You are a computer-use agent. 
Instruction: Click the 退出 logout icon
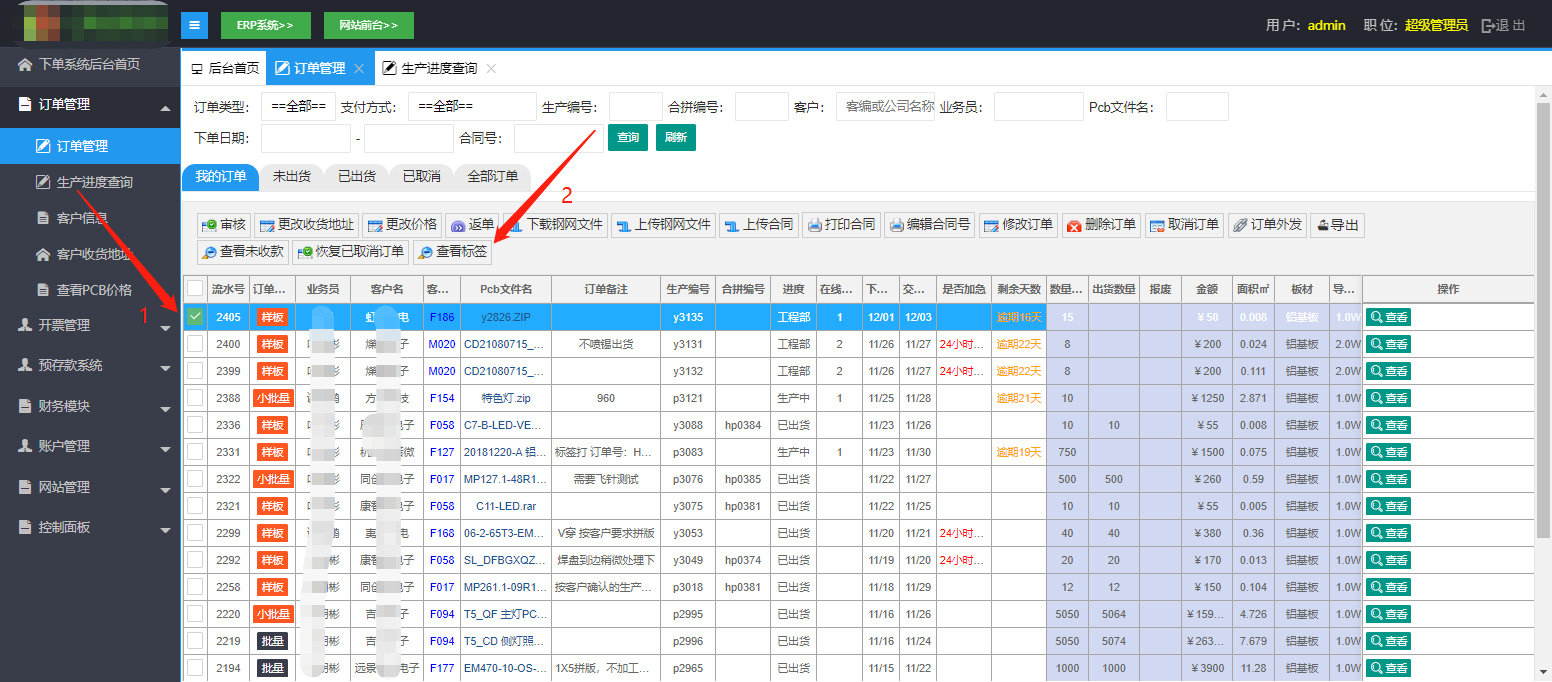coord(1503,25)
